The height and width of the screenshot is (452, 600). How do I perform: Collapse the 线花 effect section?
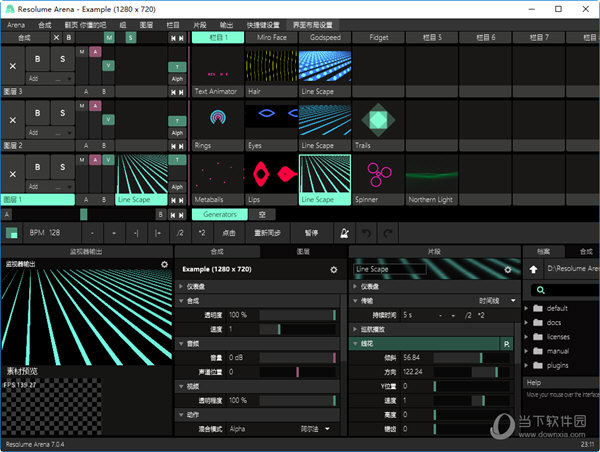click(x=354, y=343)
